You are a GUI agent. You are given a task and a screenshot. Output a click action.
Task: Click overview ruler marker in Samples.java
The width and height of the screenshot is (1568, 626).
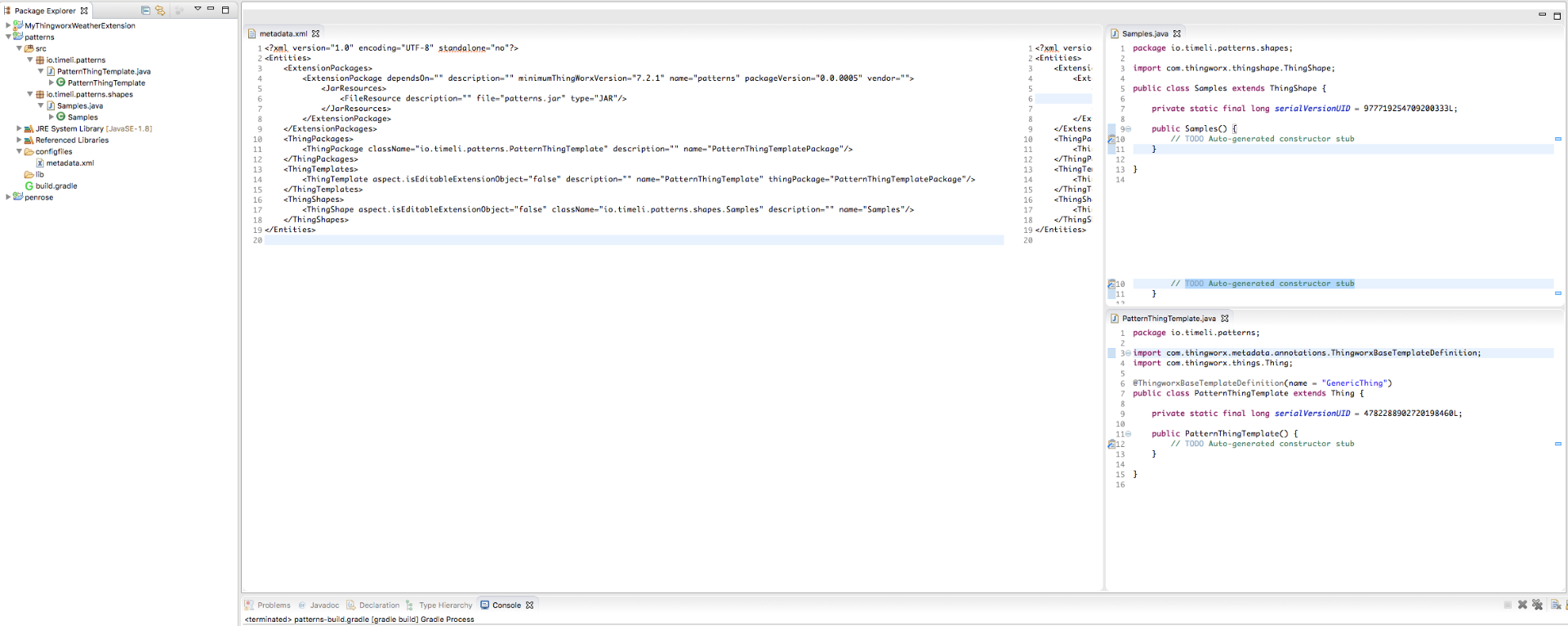1558,139
